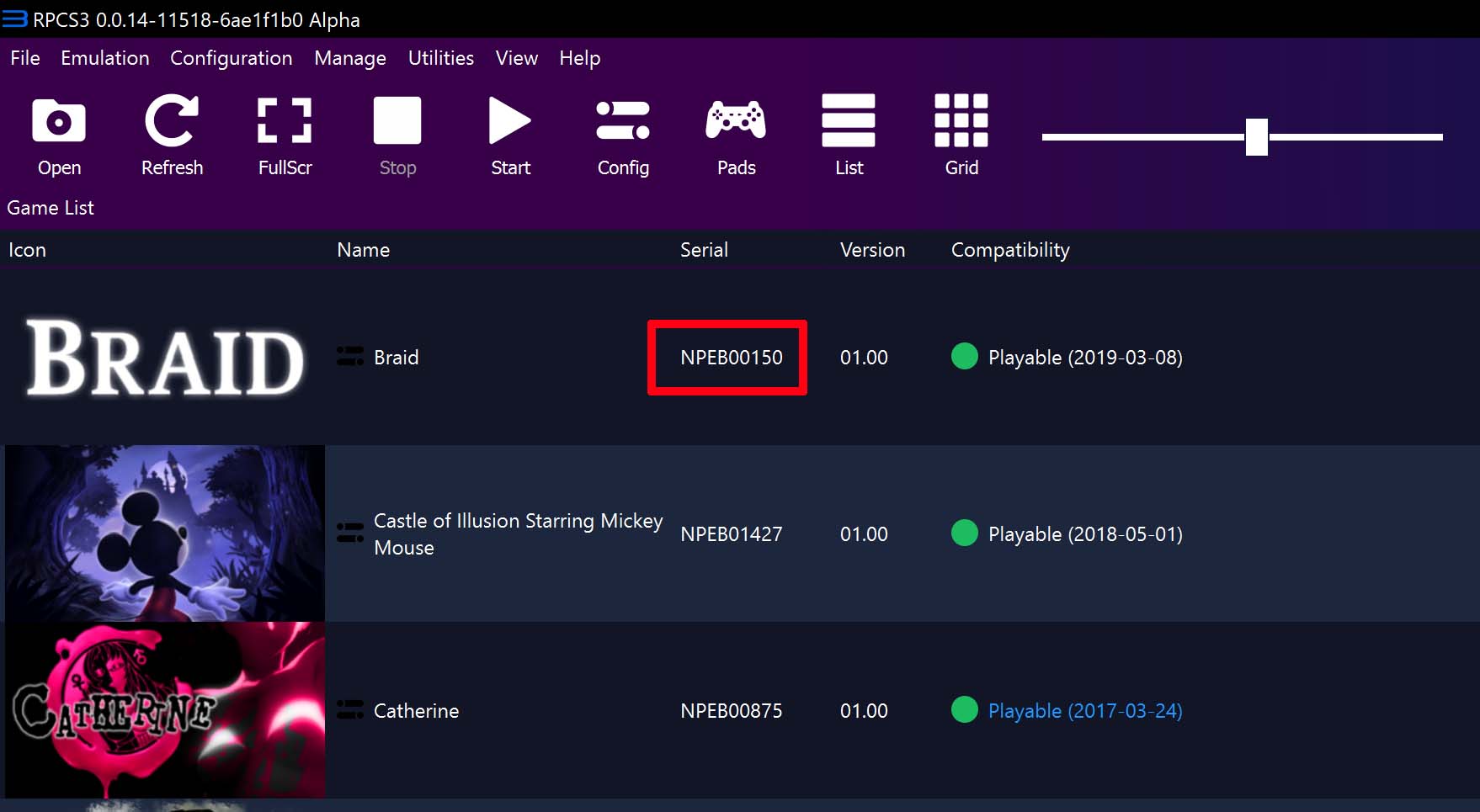1480x812 pixels.
Task: Click serial NPEB01427
Action: (x=732, y=534)
